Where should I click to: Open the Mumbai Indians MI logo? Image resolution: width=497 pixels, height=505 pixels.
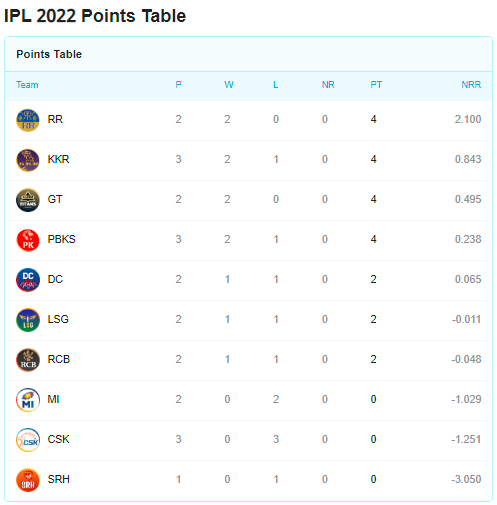28,400
